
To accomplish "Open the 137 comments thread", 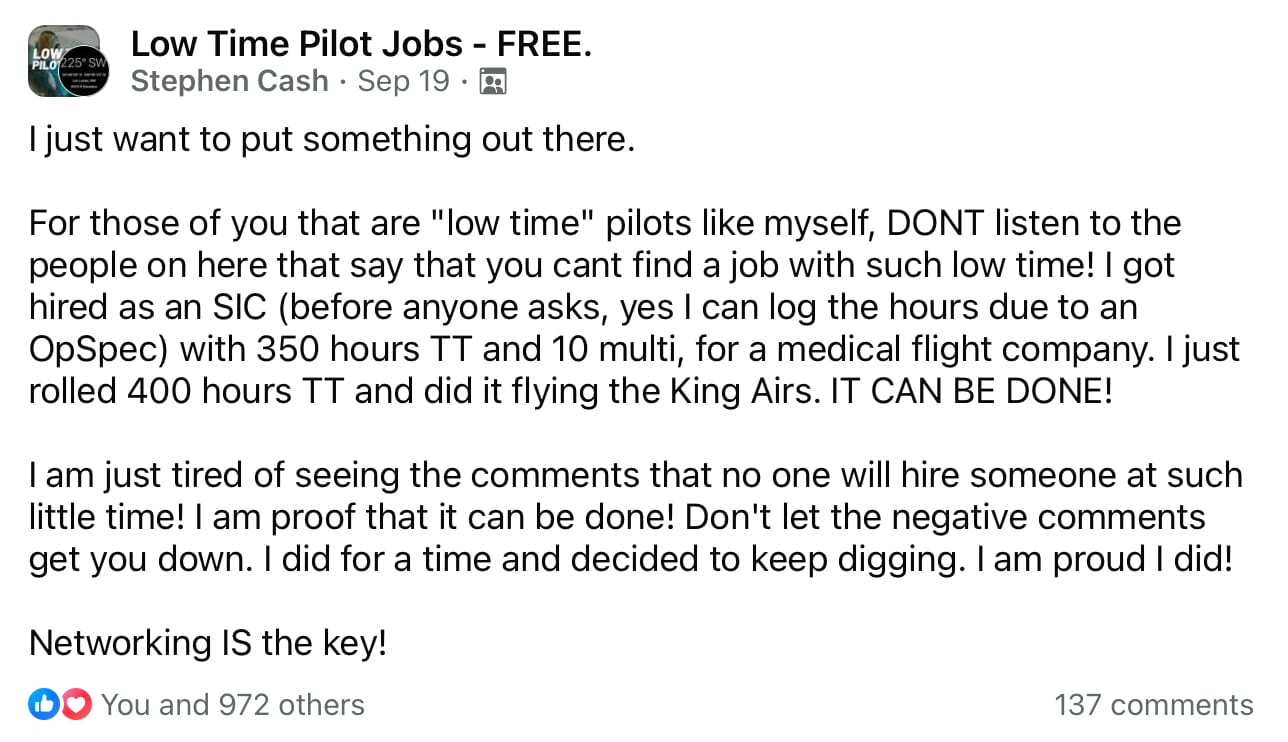I will click(x=1153, y=705).
